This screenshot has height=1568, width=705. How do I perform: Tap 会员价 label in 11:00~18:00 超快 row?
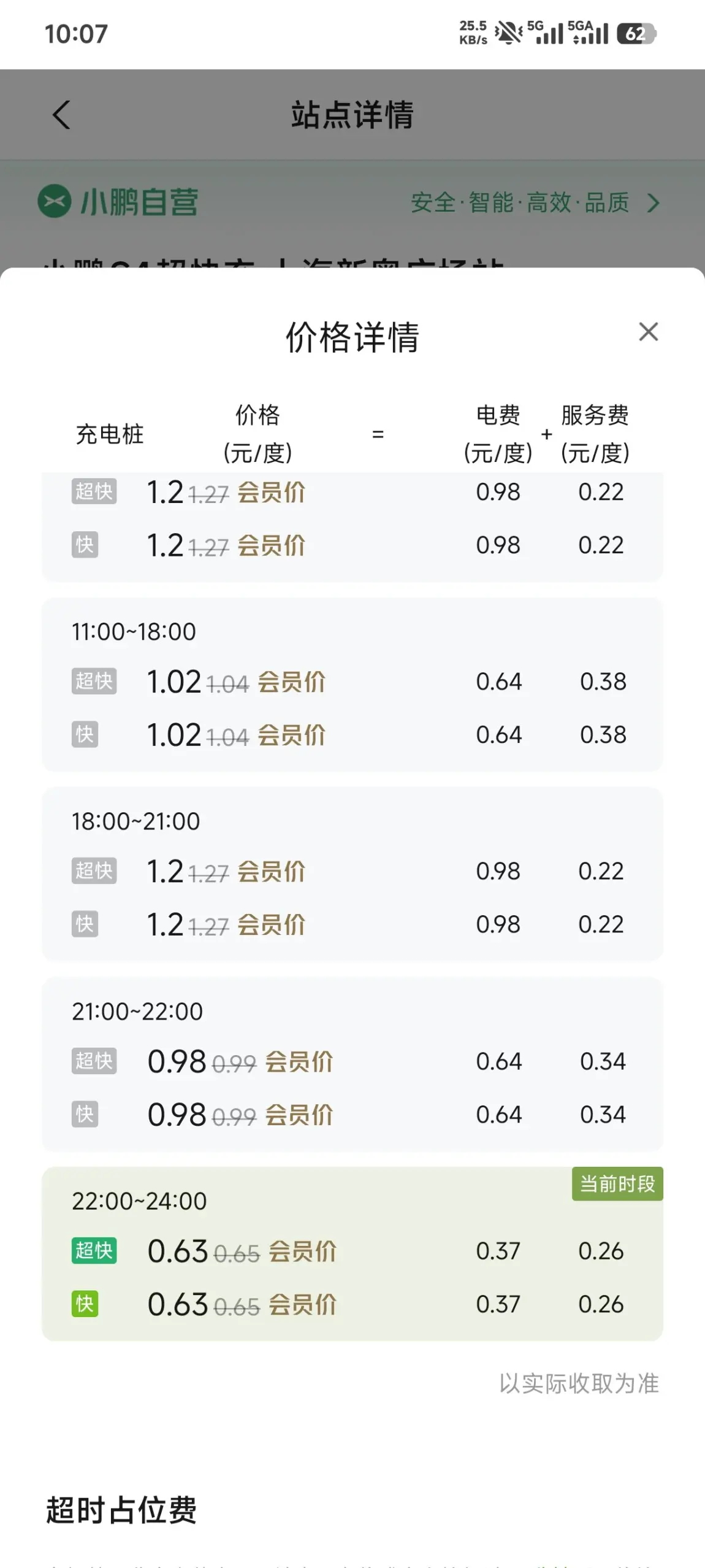coord(291,682)
